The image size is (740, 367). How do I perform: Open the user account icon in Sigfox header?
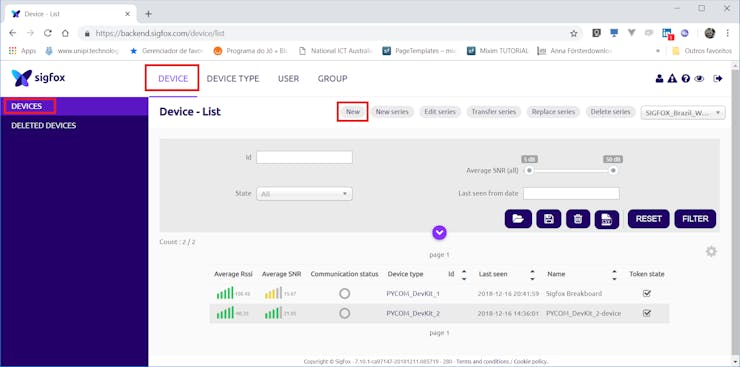(x=659, y=79)
